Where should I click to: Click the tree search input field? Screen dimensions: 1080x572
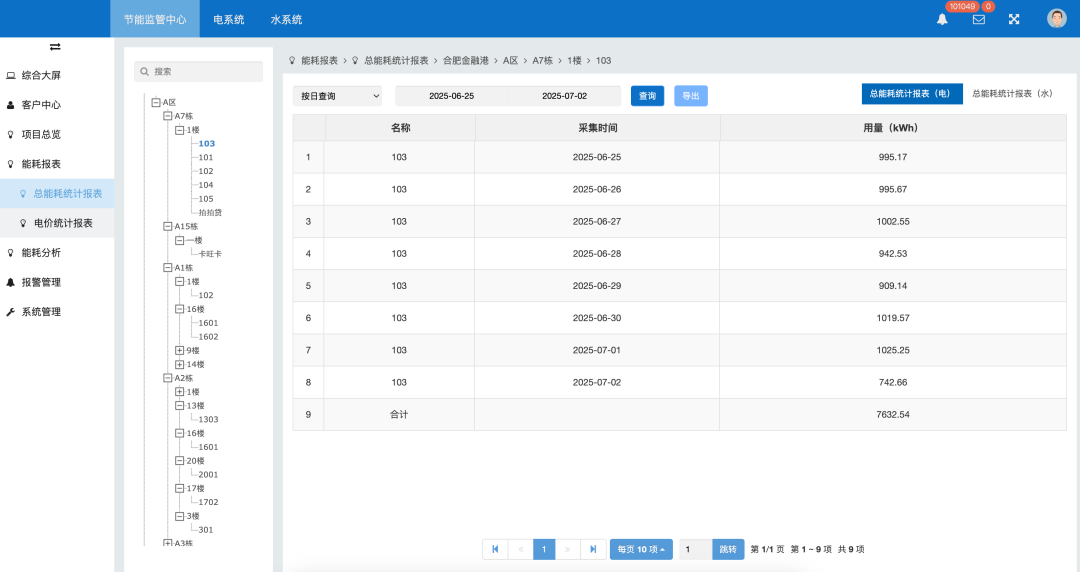tap(198, 72)
